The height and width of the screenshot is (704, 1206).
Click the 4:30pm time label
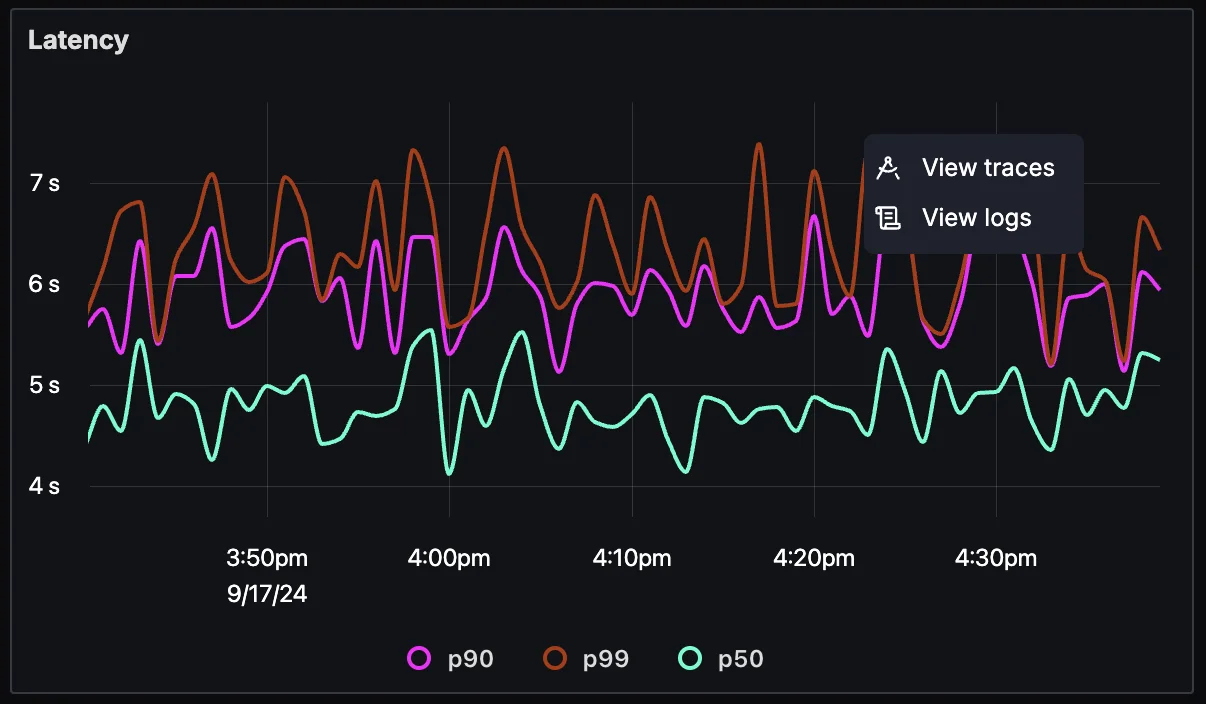tap(996, 558)
